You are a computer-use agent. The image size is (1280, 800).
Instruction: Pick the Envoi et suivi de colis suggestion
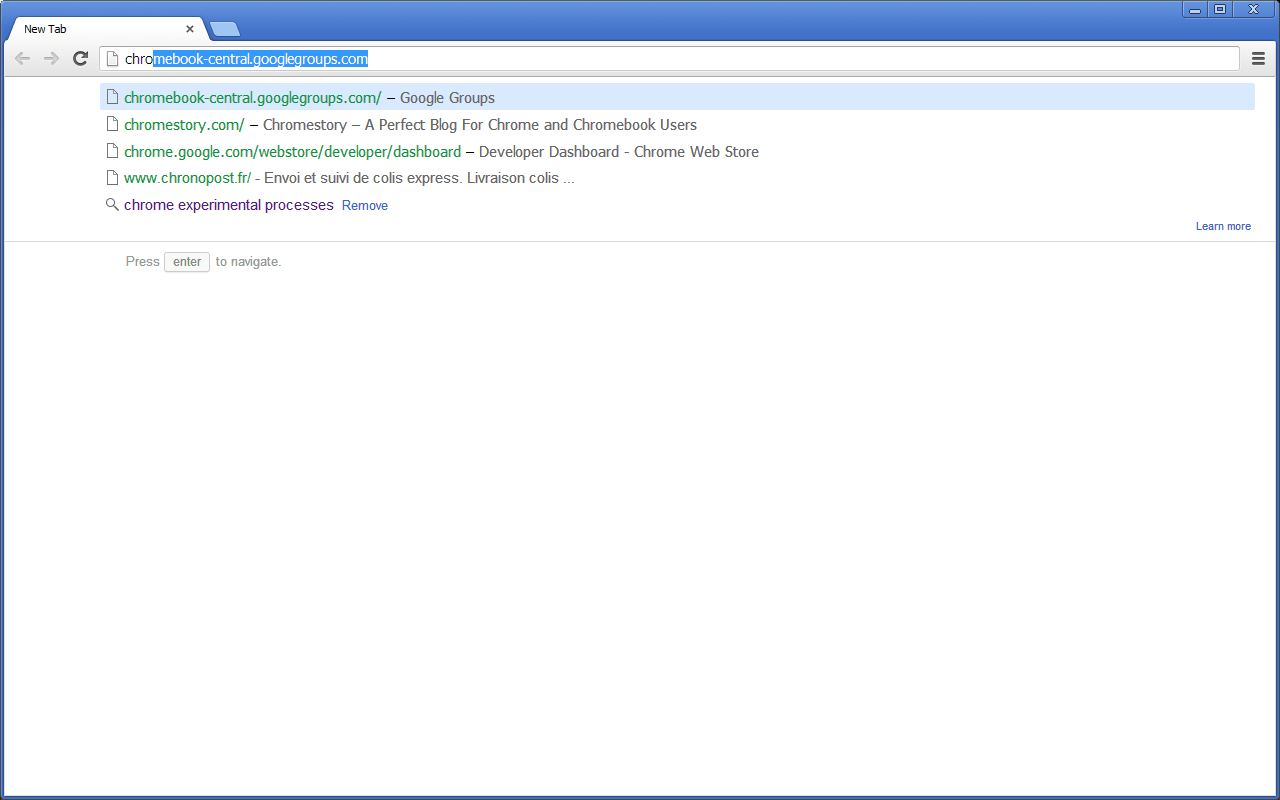pos(418,178)
